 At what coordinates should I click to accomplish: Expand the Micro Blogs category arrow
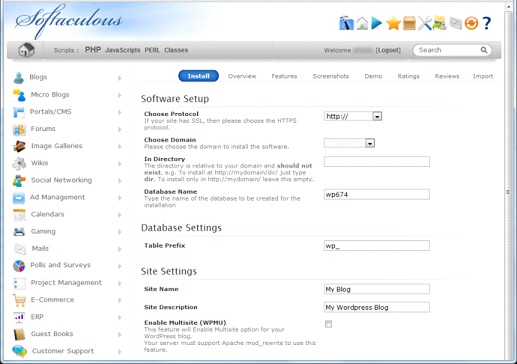pos(119,95)
